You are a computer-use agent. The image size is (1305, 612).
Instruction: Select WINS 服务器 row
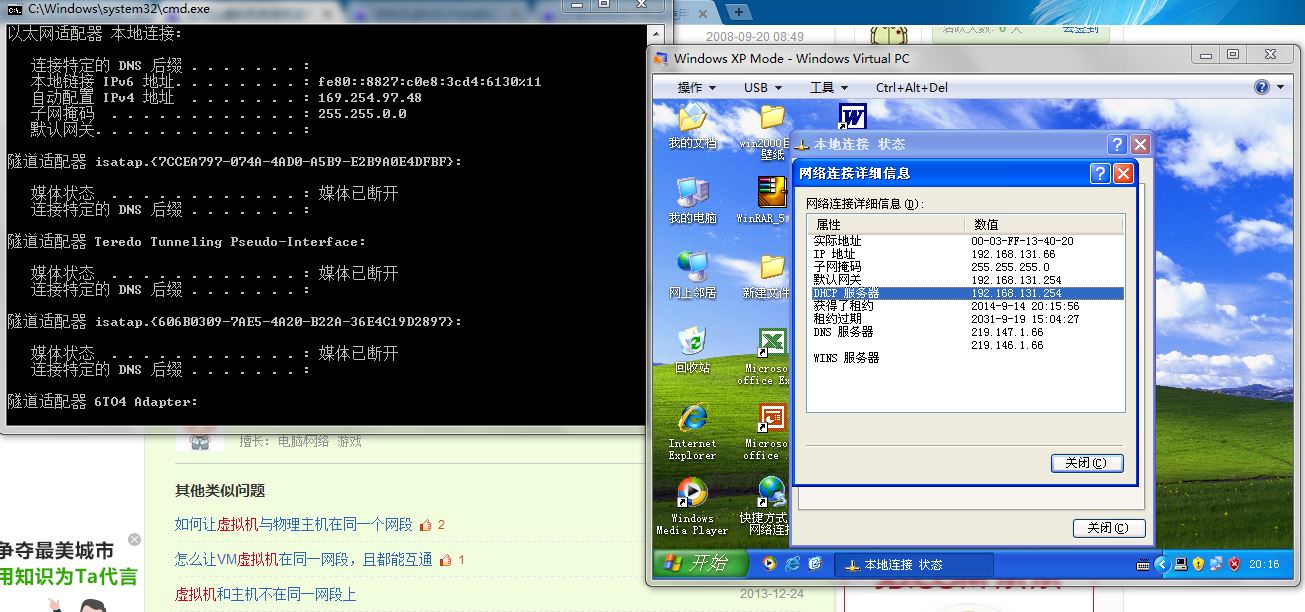click(x=966, y=358)
